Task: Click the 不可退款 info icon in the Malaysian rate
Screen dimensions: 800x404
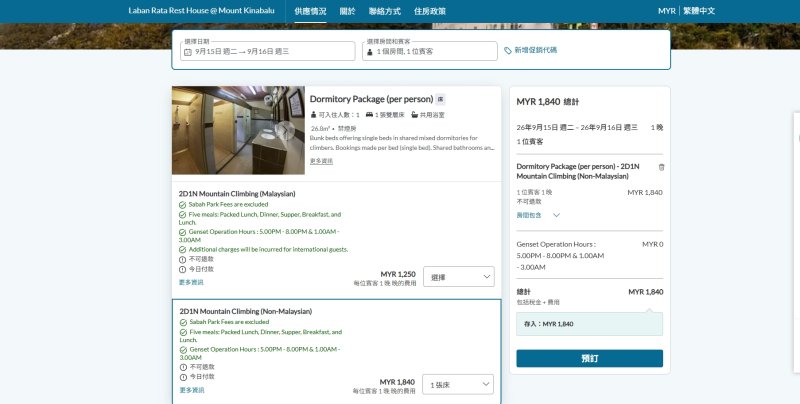Action: tap(182, 258)
